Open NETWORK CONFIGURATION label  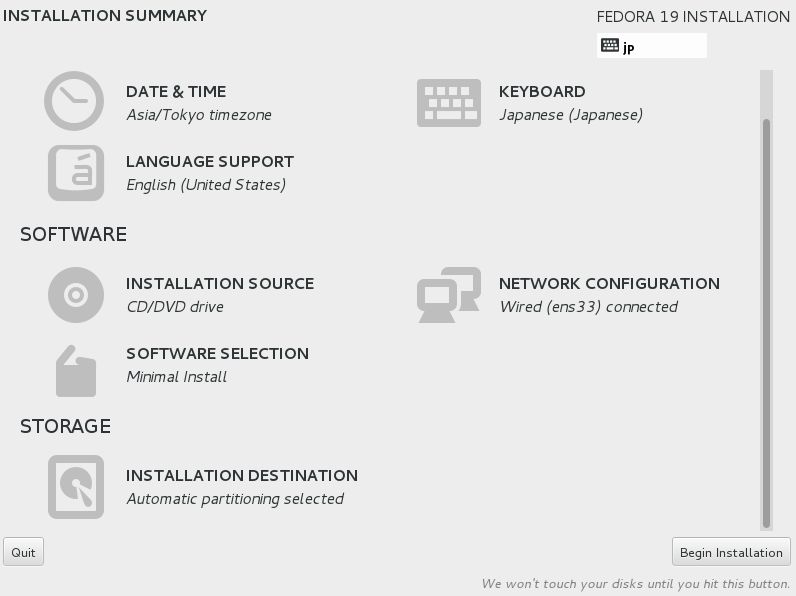(x=610, y=283)
